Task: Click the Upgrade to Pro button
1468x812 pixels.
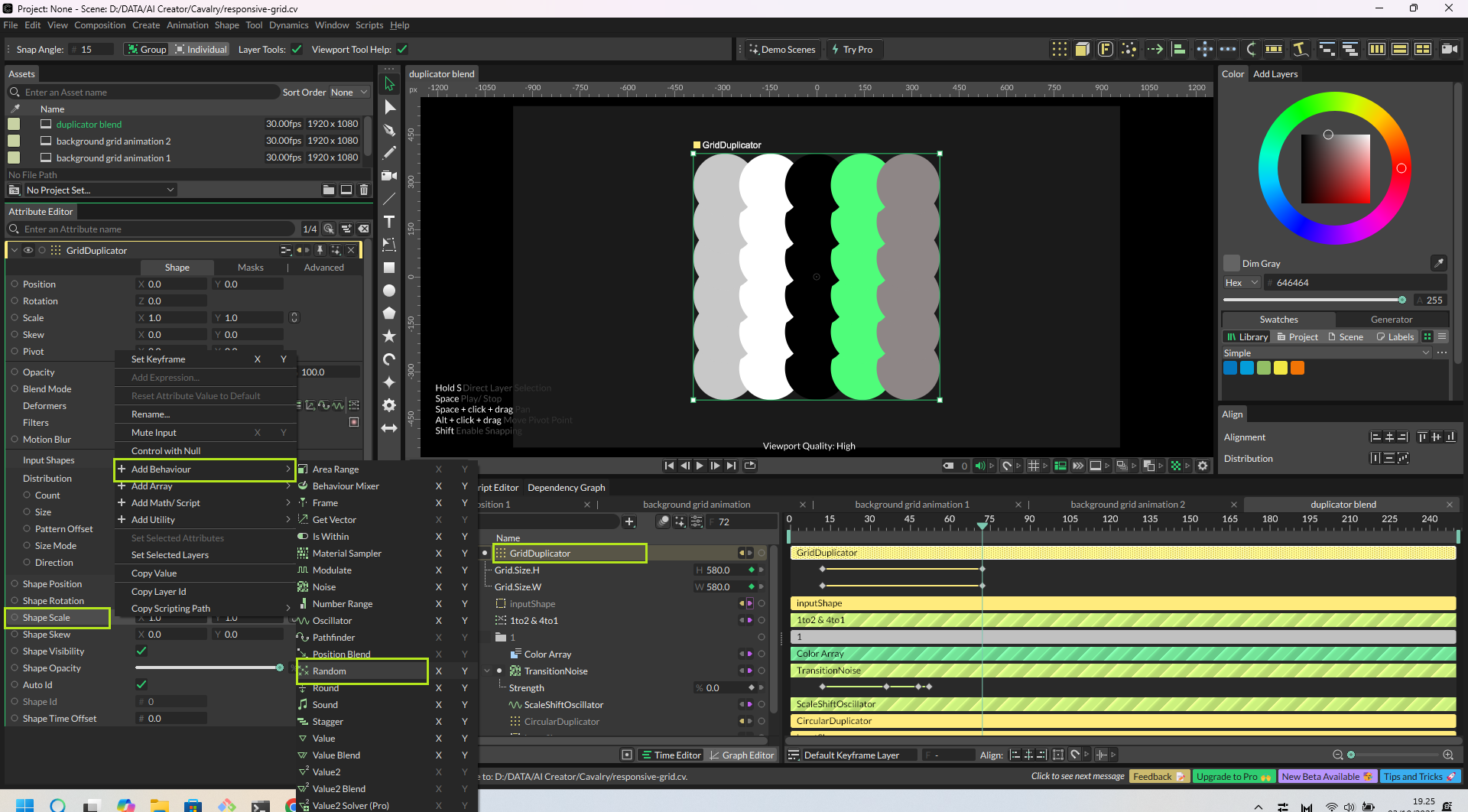Action: (1233, 777)
